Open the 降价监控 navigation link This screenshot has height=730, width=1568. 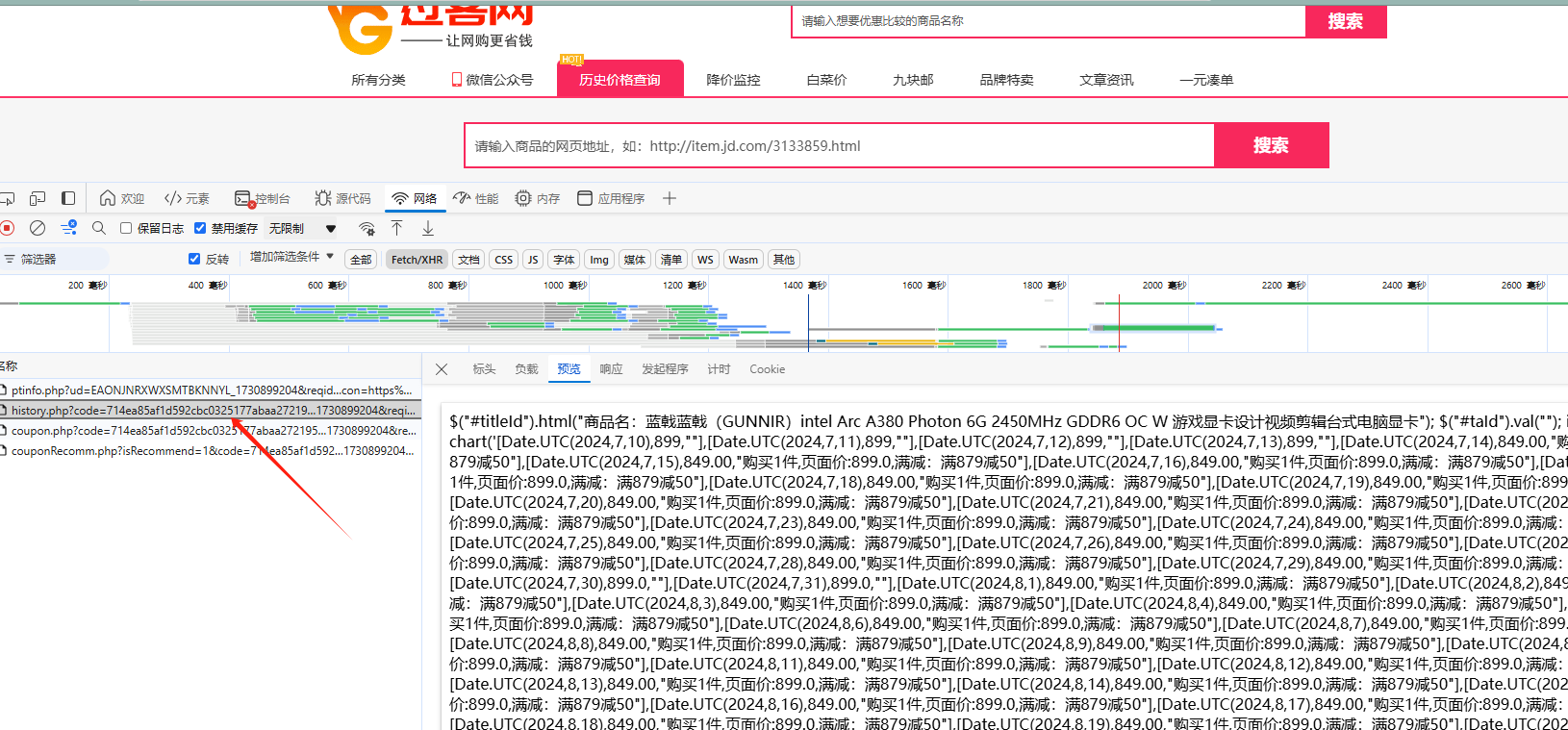tap(733, 80)
